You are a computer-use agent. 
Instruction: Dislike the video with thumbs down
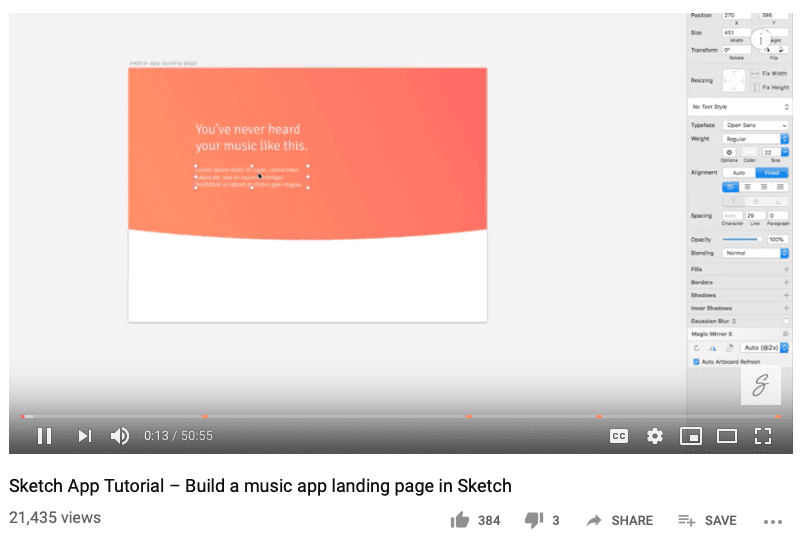[534, 520]
